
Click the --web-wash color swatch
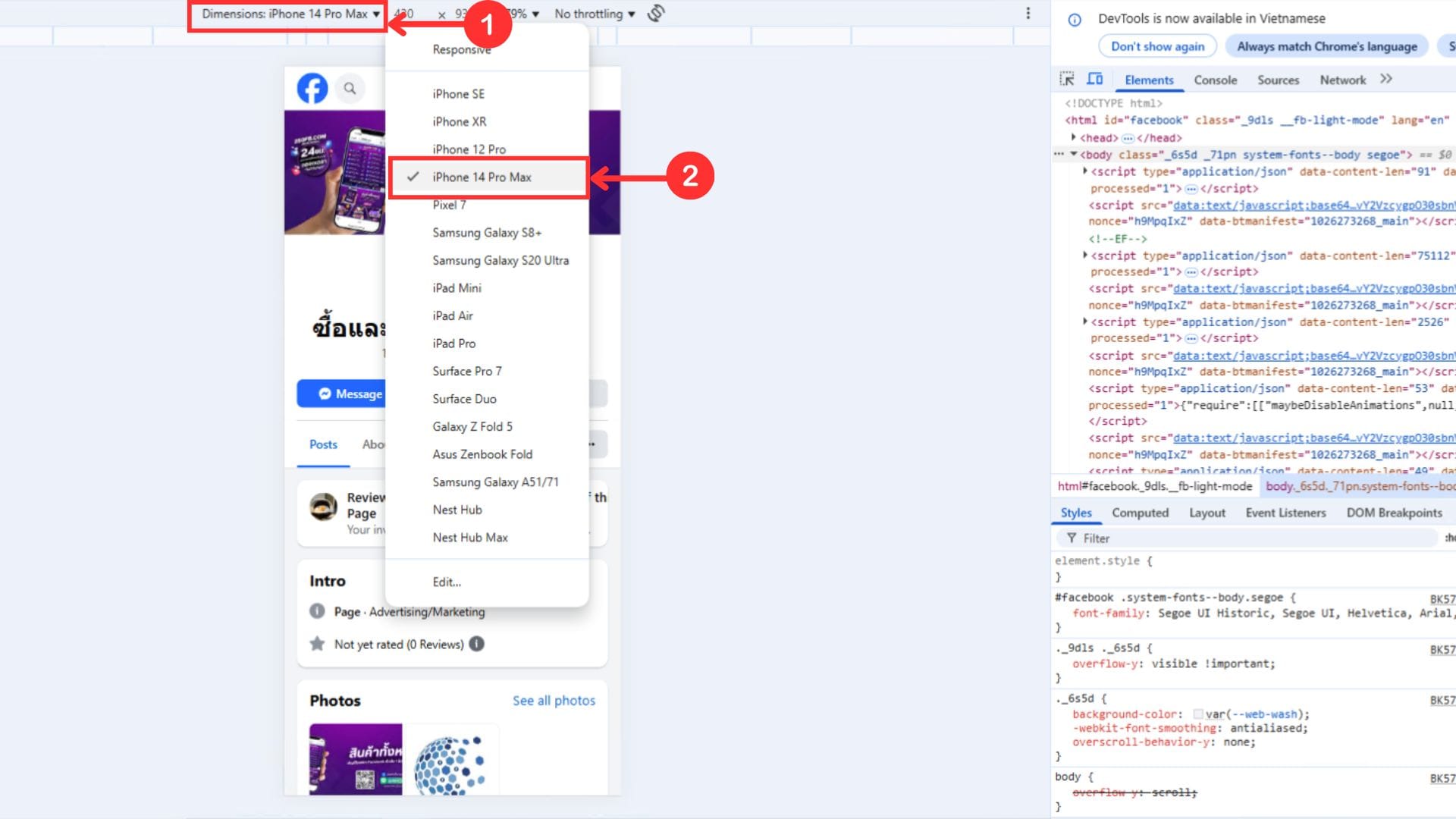tap(1198, 714)
